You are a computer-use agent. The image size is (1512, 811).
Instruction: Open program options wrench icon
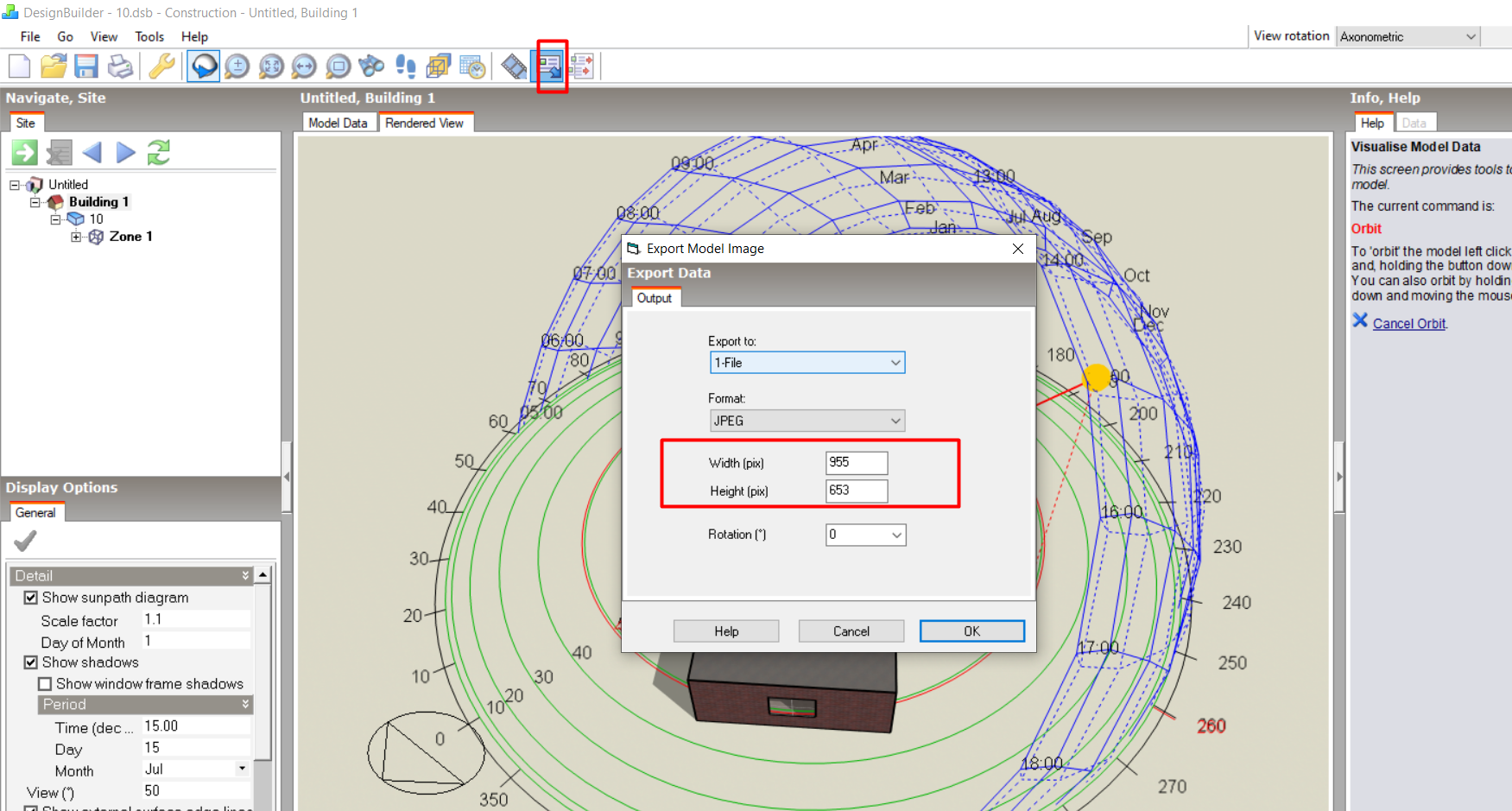tap(161, 67)
